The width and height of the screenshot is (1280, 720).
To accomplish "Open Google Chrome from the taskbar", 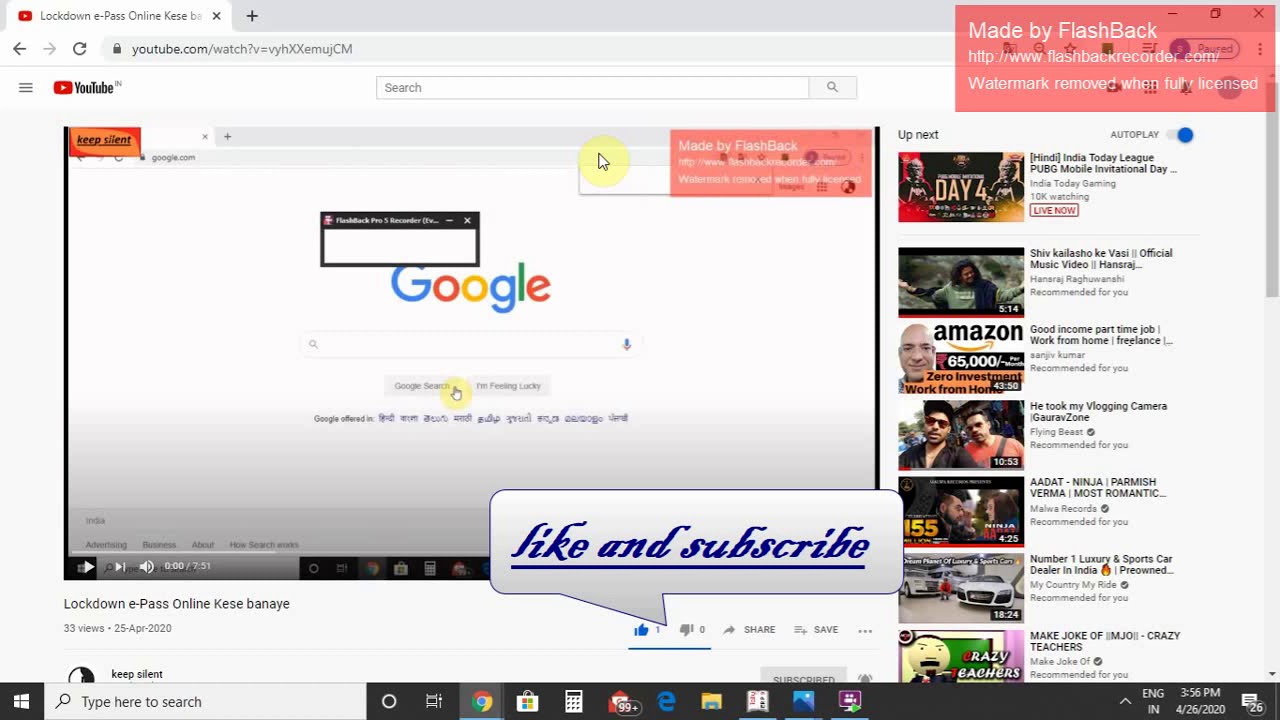I will pyautogui.click(x=482, y=702).
